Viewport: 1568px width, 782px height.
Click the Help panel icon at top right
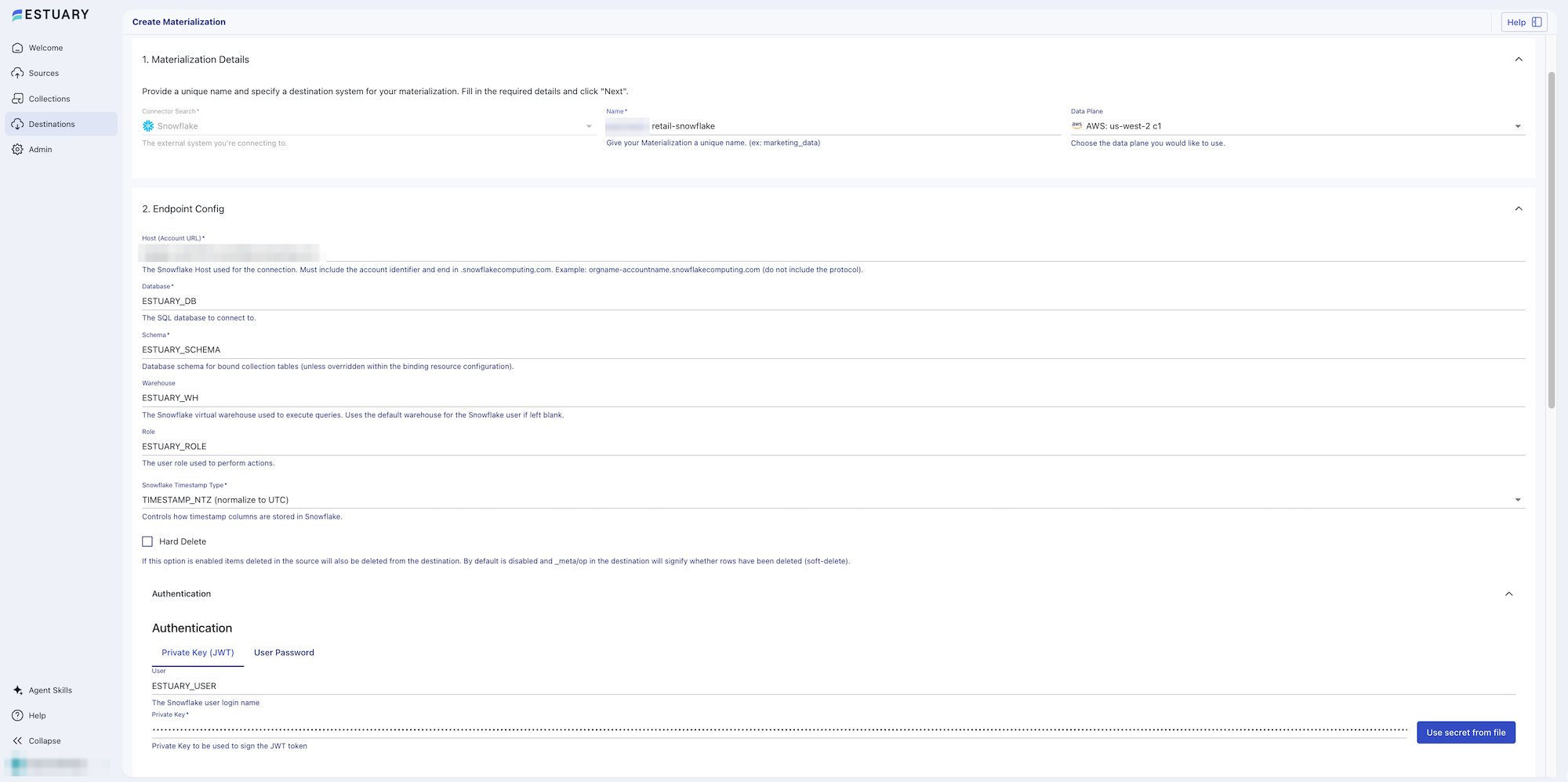click(x=1537, y=22)
